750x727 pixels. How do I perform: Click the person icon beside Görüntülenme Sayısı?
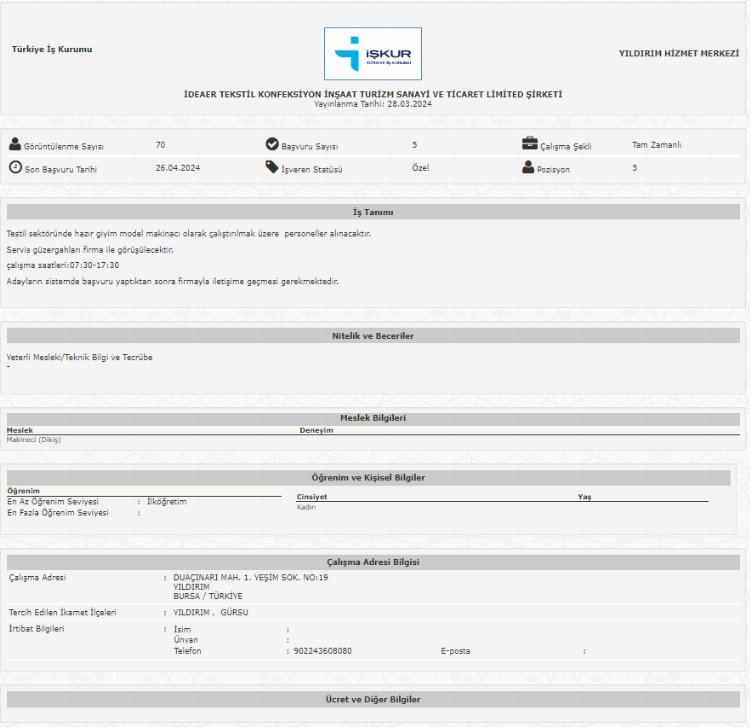14,145
